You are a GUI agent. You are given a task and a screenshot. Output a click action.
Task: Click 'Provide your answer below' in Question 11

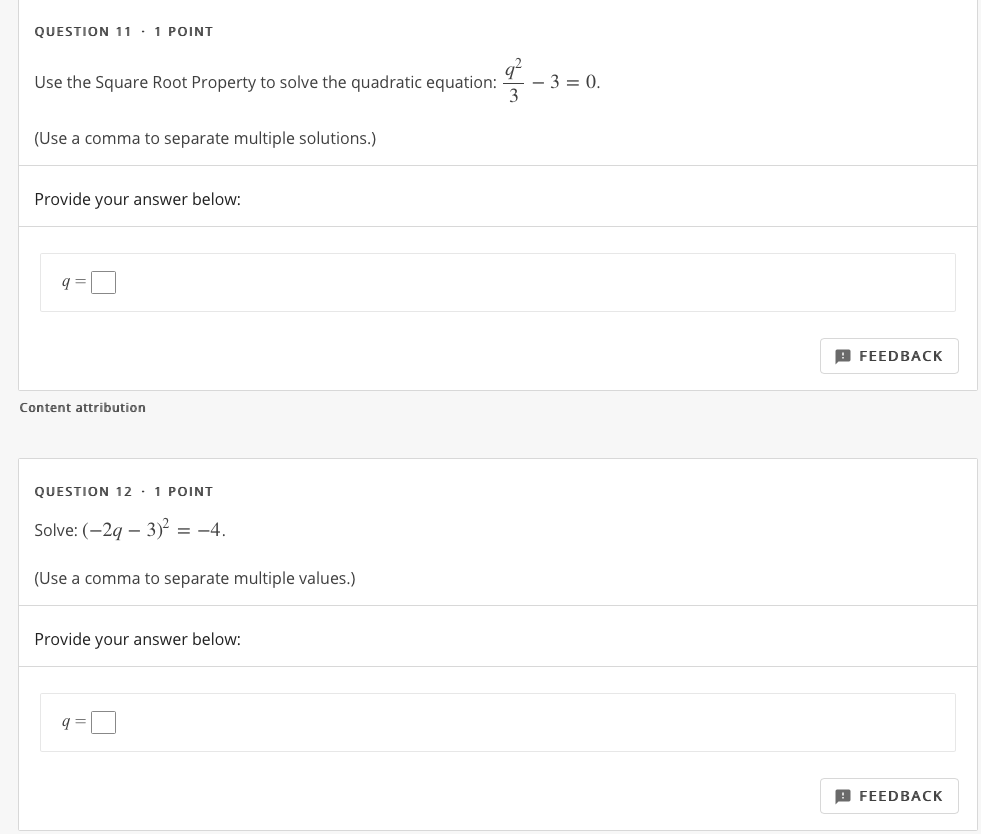[137, 199]
